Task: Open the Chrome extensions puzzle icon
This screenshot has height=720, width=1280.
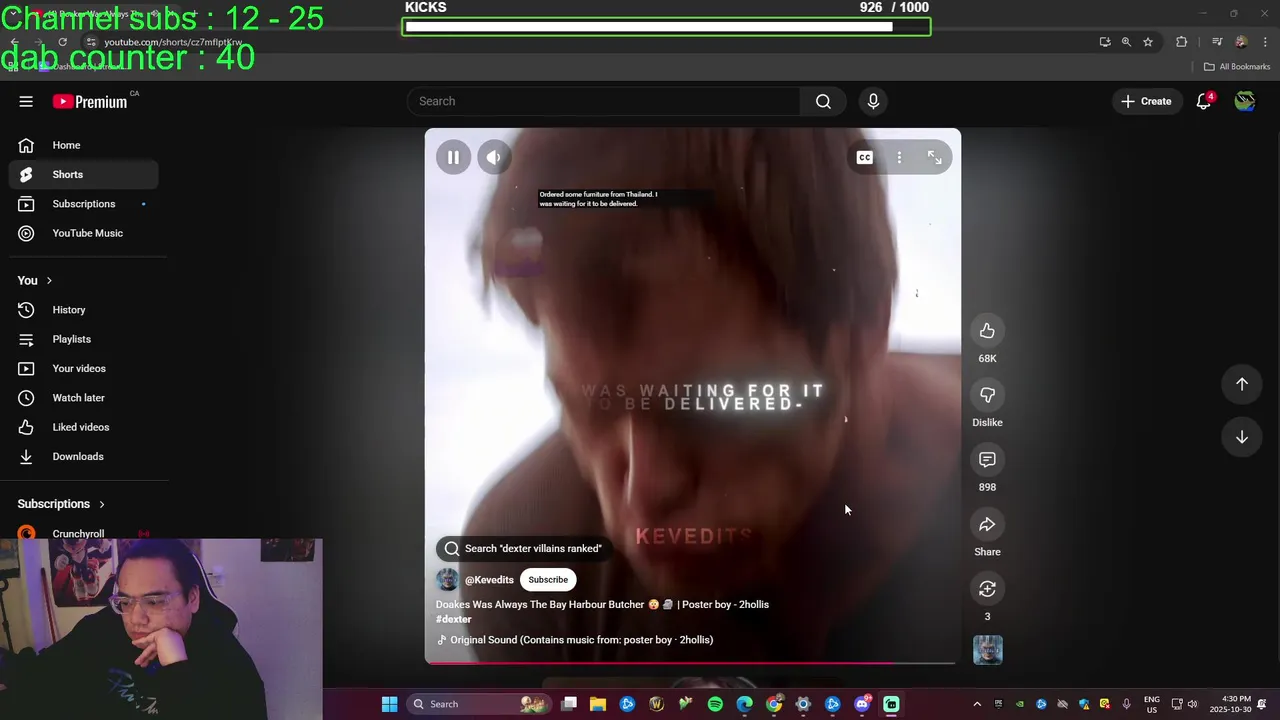Action: [1182, 42]
